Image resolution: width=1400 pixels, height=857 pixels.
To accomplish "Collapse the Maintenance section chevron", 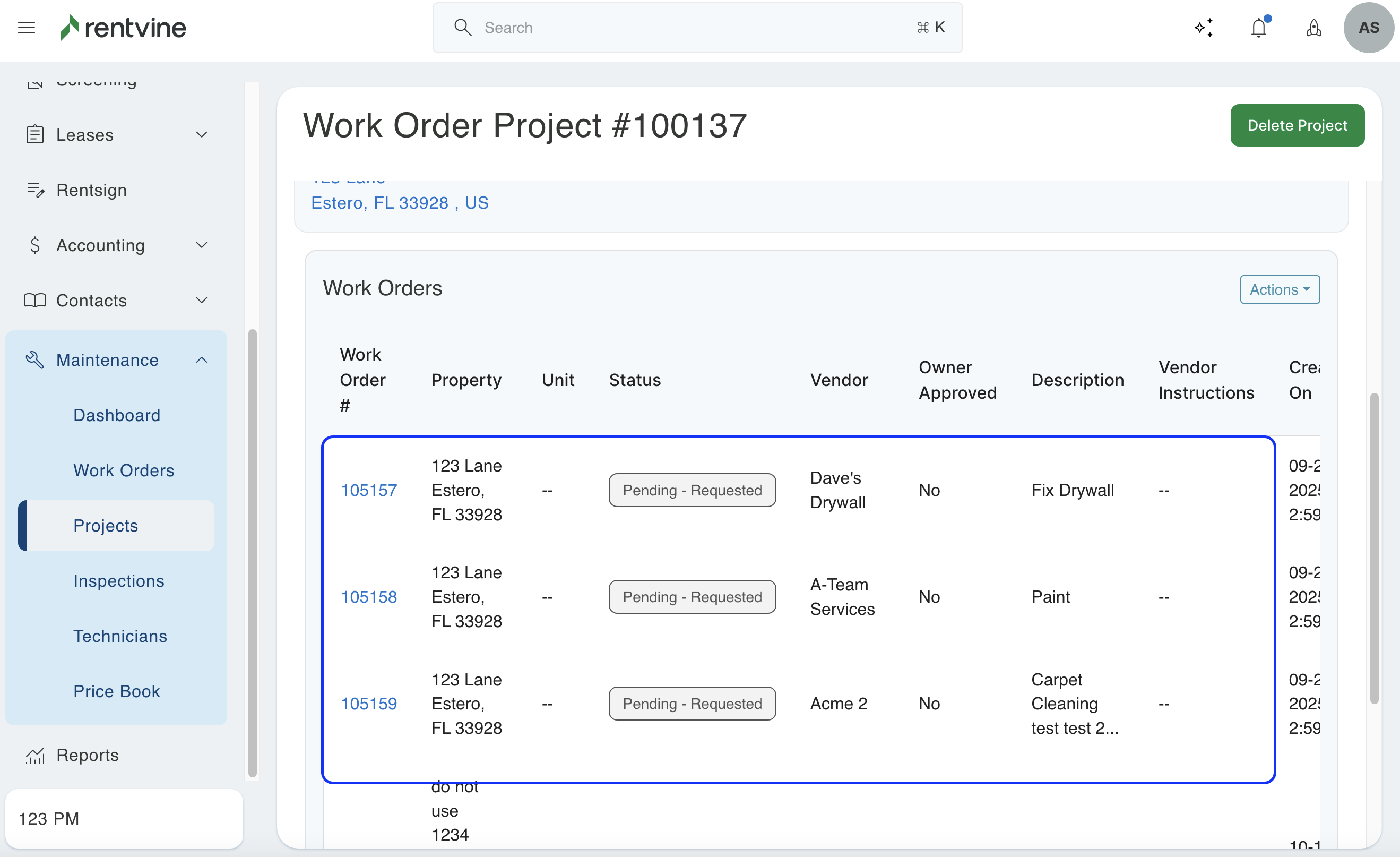I will pyautogui.click(x=202, y=359).
